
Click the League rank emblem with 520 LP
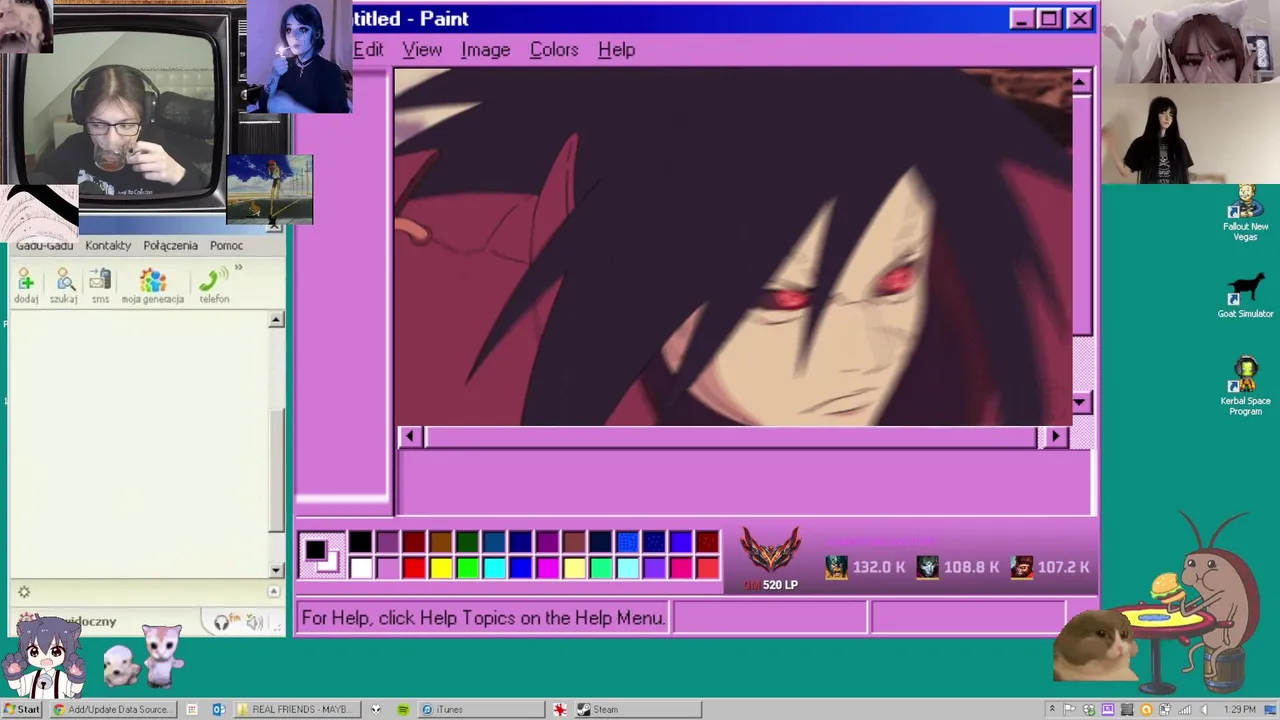770,552
